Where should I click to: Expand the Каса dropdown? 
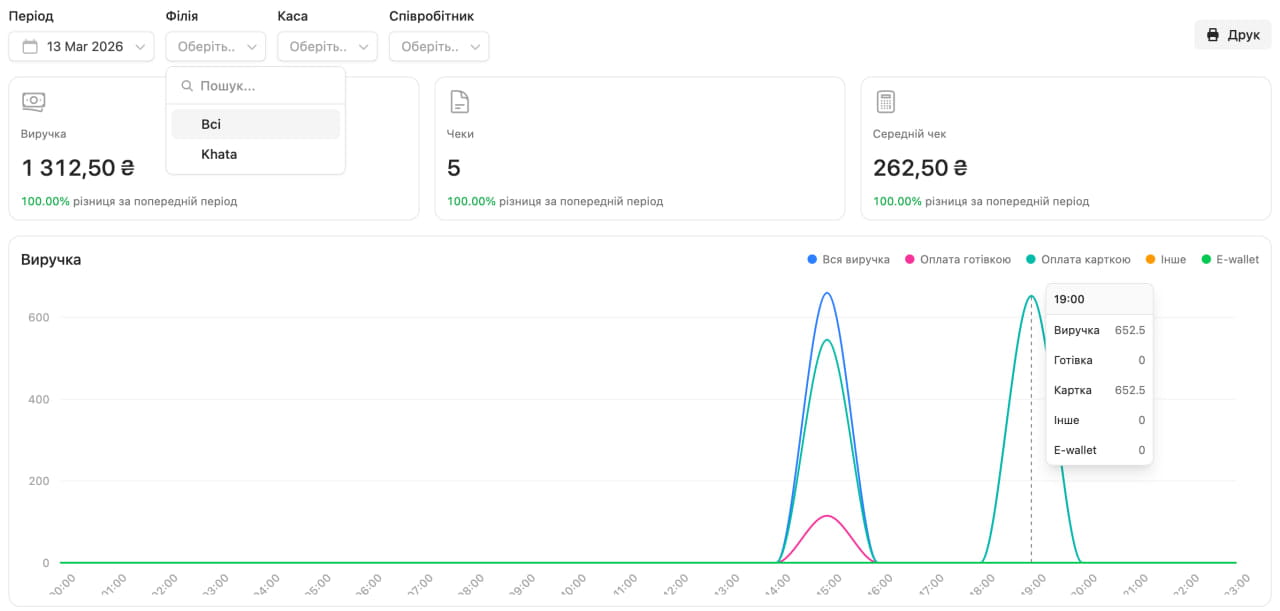point(327,47)
